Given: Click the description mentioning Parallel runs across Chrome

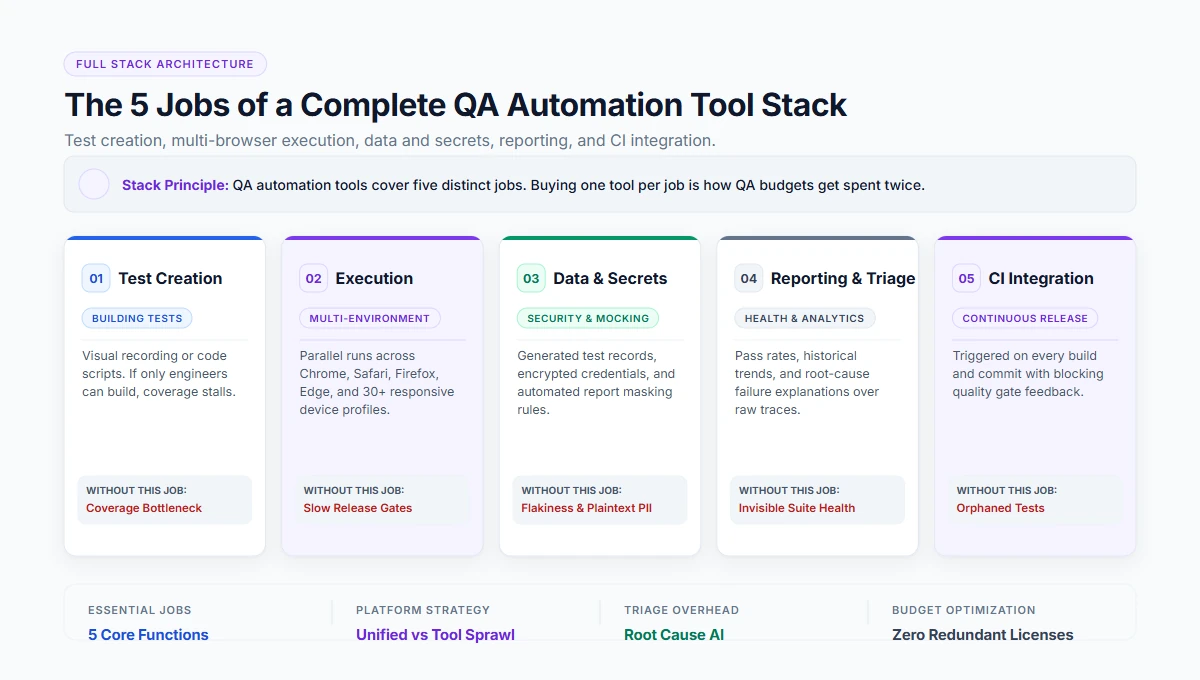Looking at the screenshot, I should pos(377,383).
